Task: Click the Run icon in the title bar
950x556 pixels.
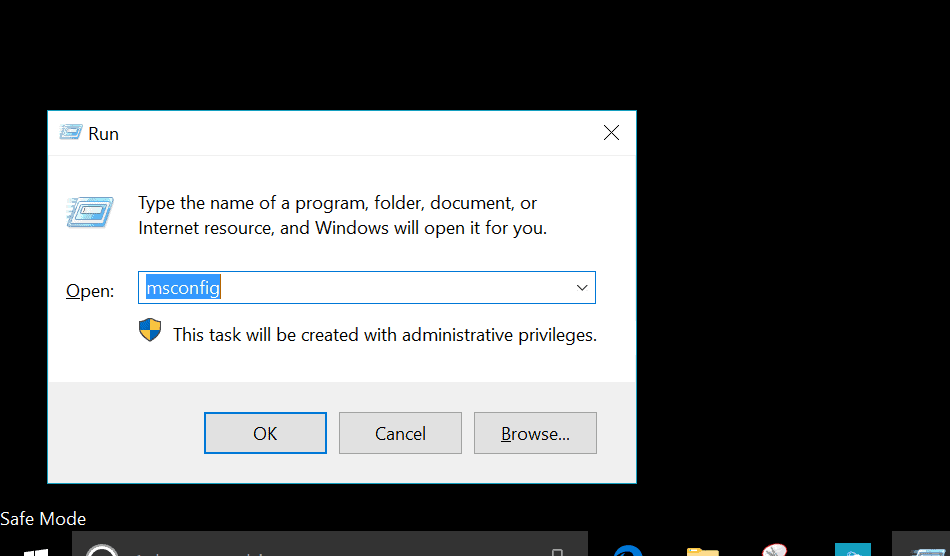Action: coord(70,133)
